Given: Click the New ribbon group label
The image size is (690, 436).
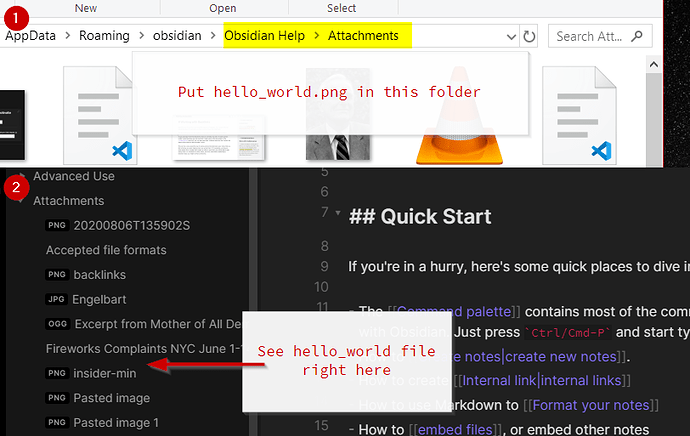Looking at the screenshot, I should click(x=86, y=8).
